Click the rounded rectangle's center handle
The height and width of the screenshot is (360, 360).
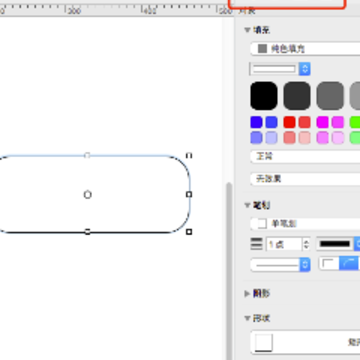point(87,194)
